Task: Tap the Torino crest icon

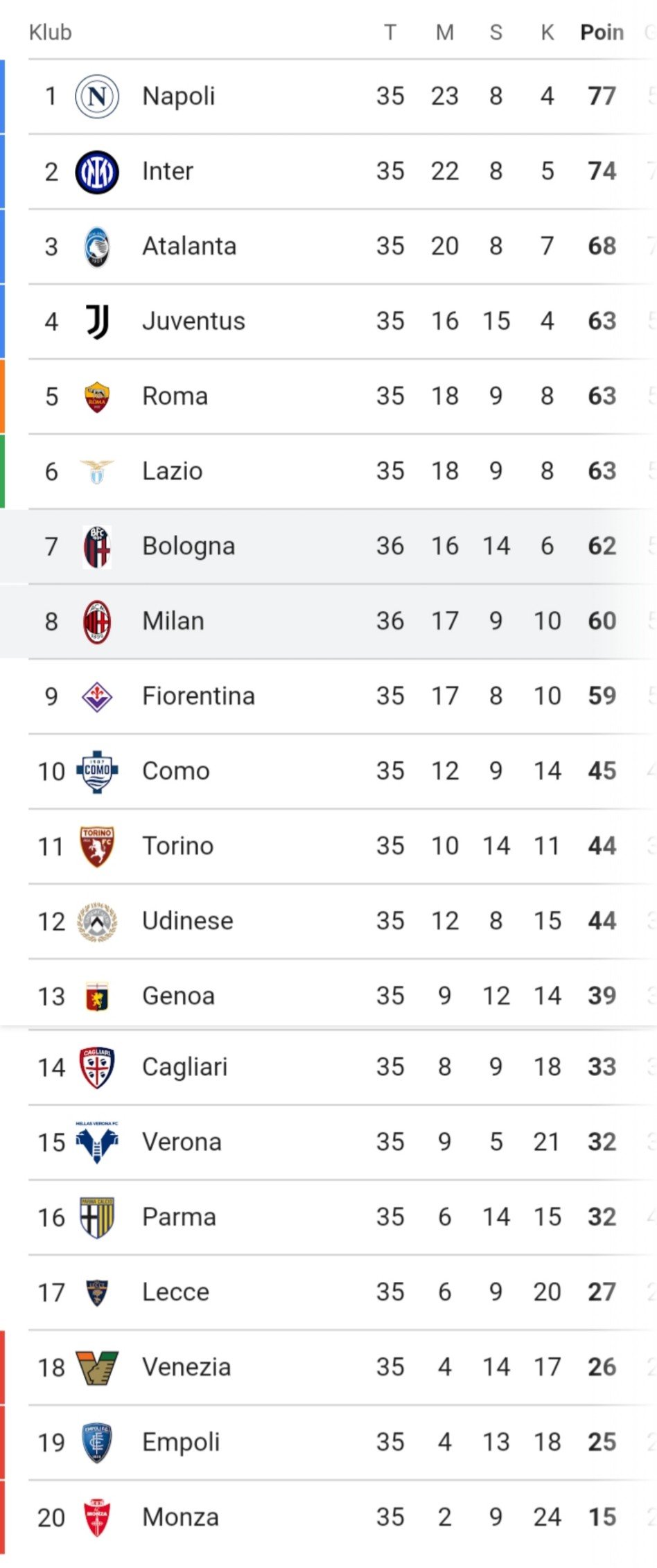Action: point(97,846)
